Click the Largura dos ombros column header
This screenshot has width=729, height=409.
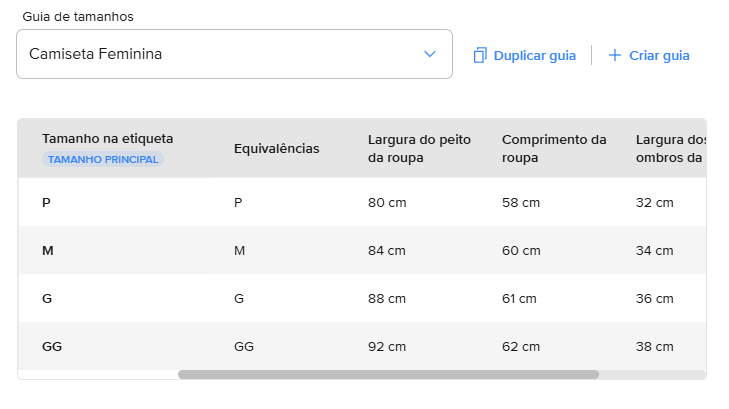(669, 148)
